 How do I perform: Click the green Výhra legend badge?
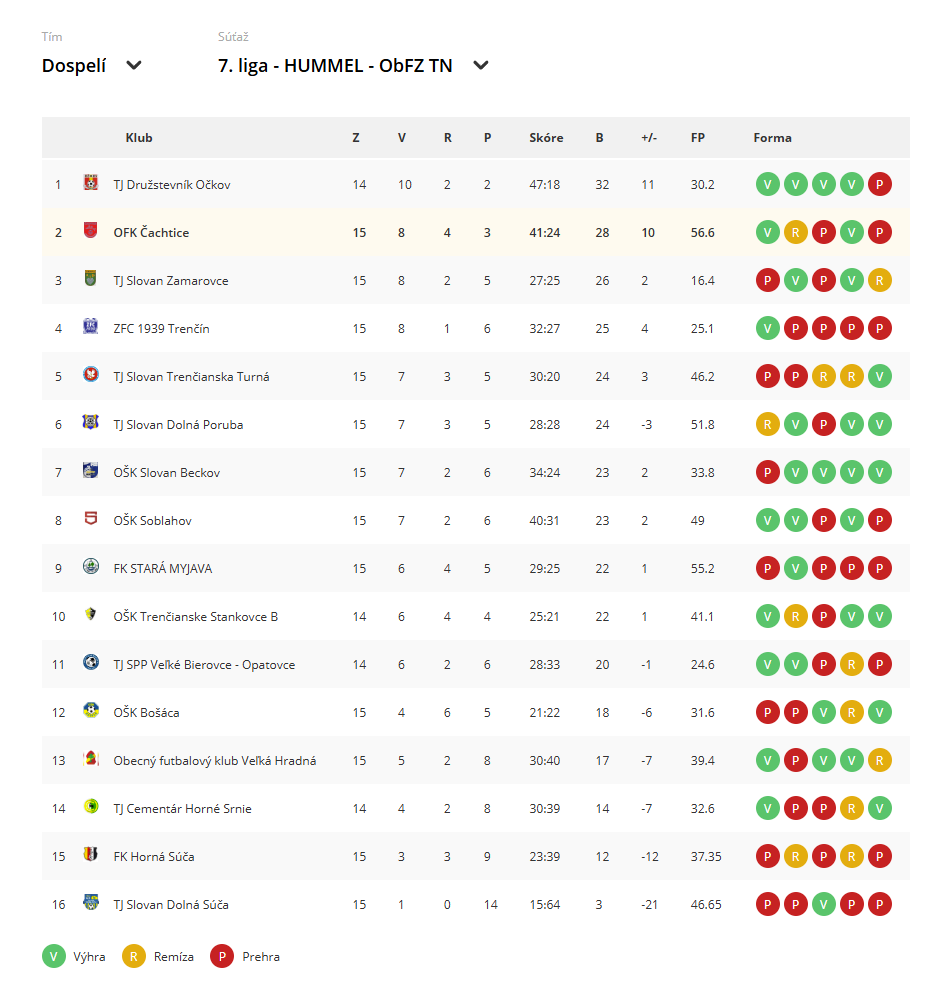coord(54,956)
